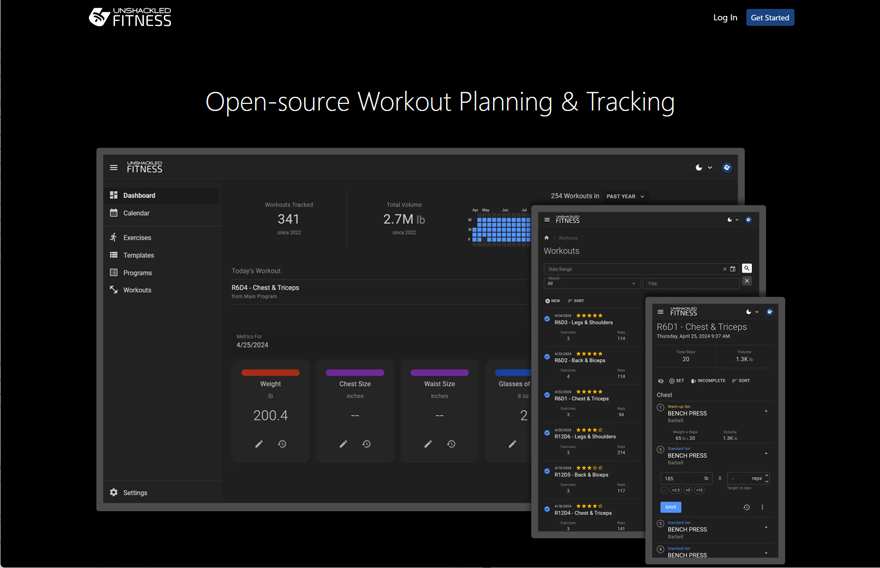Open Chest Size history icon
880x568 pixels.
pyautogui.click(x=366, y=444)
